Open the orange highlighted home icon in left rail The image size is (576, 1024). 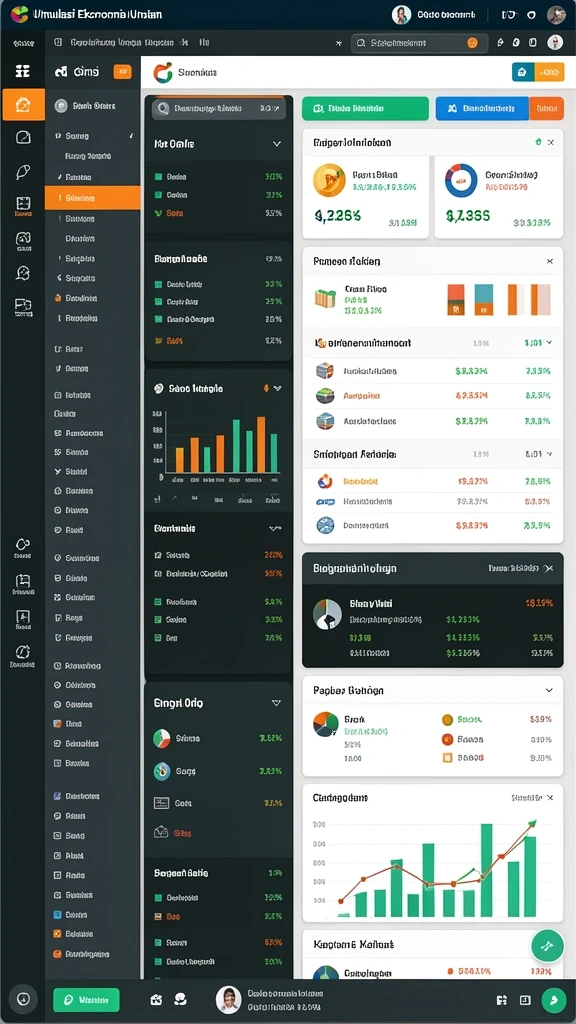click(23, 104)
